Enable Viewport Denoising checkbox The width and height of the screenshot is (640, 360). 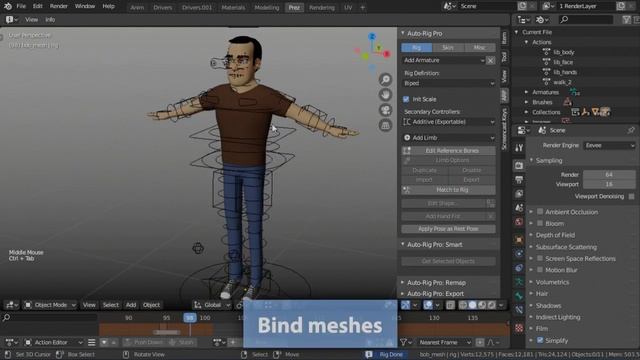click(631, 196)
